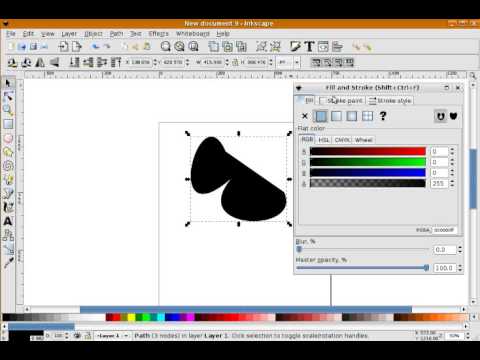Select the Star polygon tool

8,152
